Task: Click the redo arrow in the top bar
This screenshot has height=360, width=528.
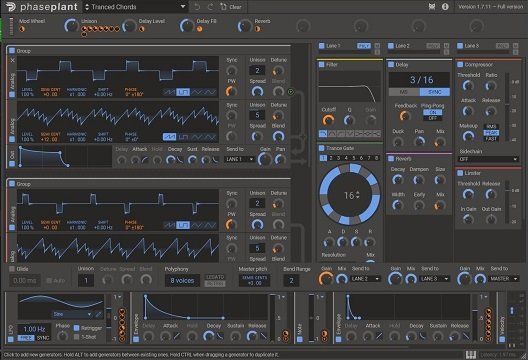Action: point(210,7)
